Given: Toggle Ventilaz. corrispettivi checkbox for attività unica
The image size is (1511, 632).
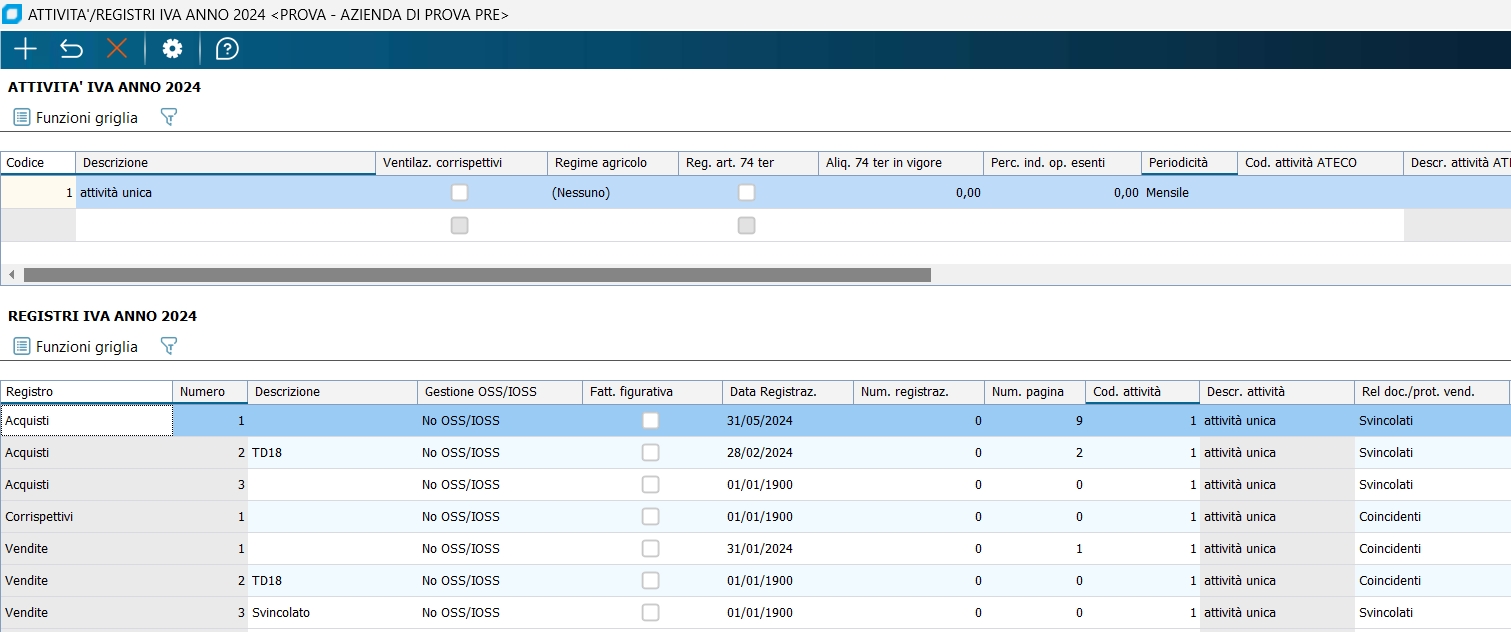Looking at the screenshot, I should coord(459,193).
